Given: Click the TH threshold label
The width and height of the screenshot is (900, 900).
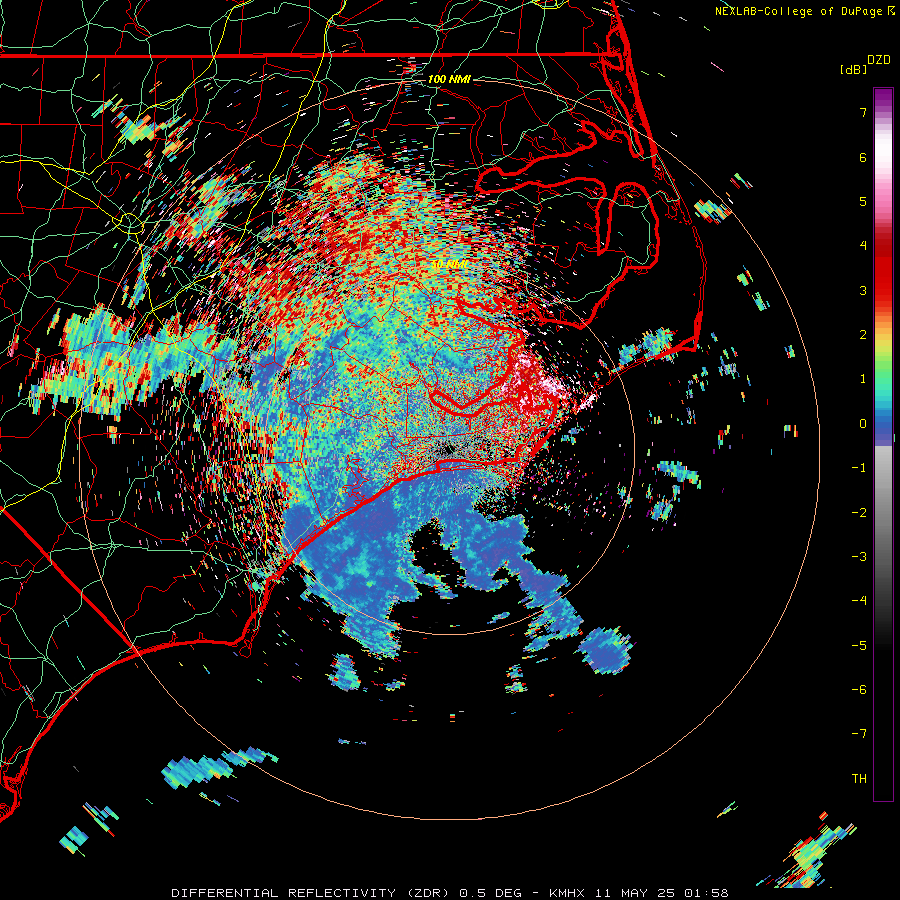Looking at the screenshot, I should coord(859,779).
